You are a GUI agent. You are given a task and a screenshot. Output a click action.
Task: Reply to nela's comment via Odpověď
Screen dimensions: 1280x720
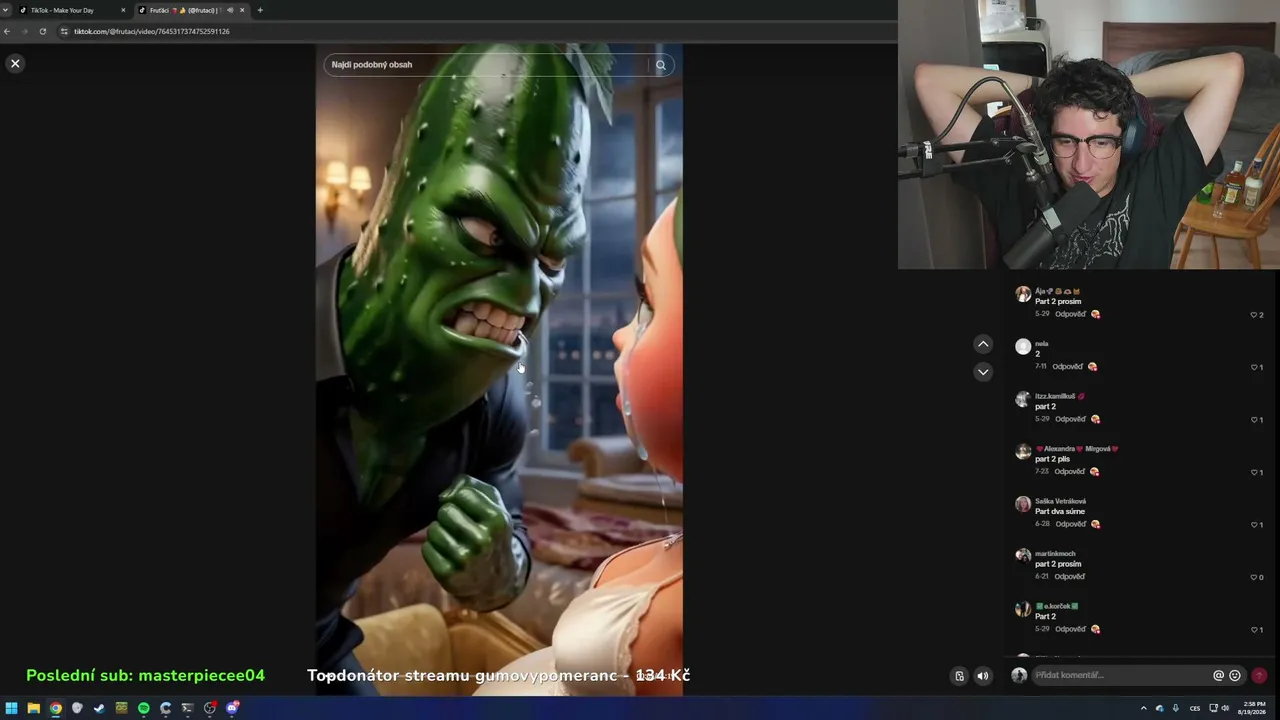[1067, 366]
